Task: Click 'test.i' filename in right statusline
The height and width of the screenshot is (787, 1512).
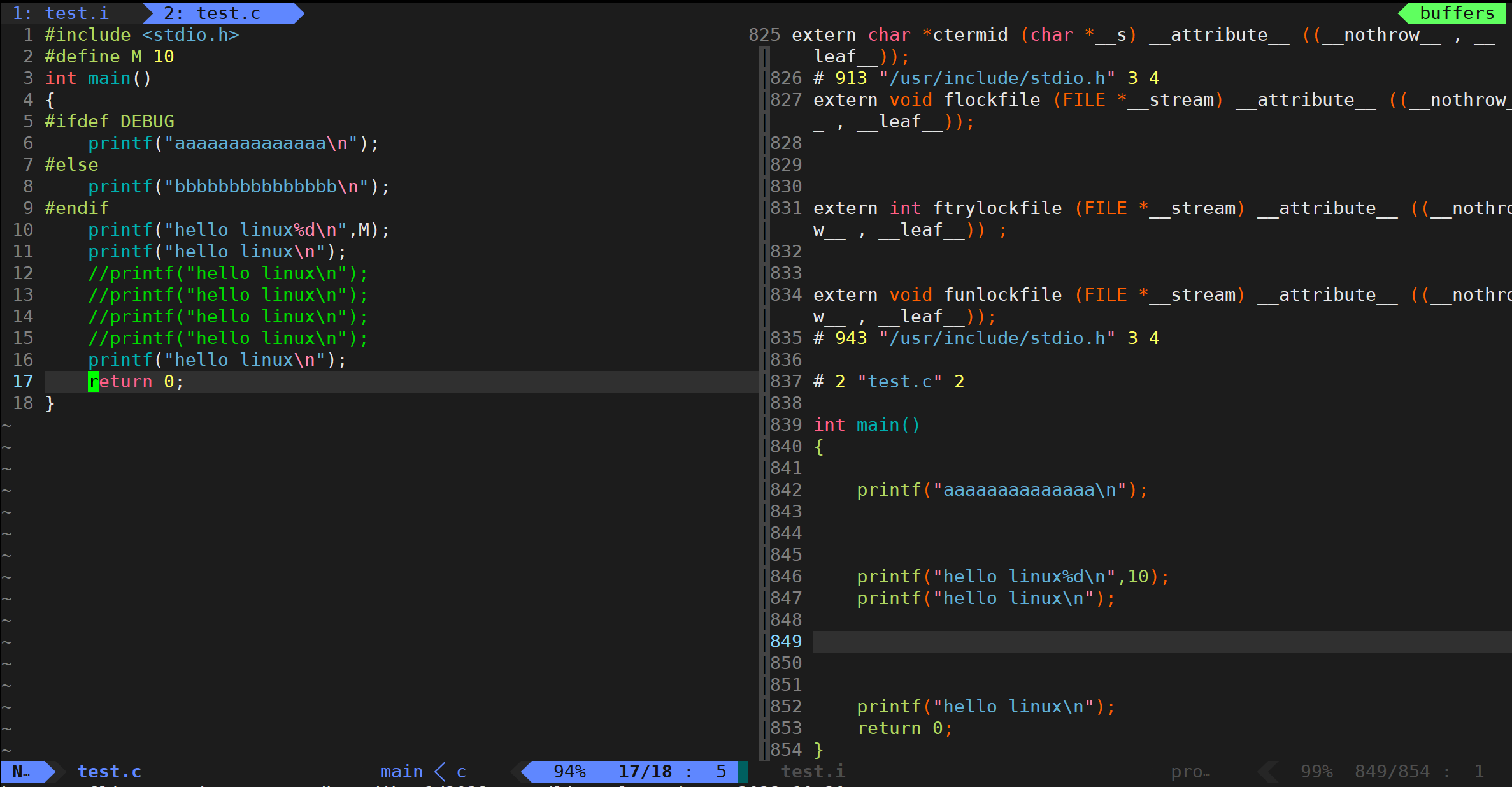Action: tap(813, 772)
